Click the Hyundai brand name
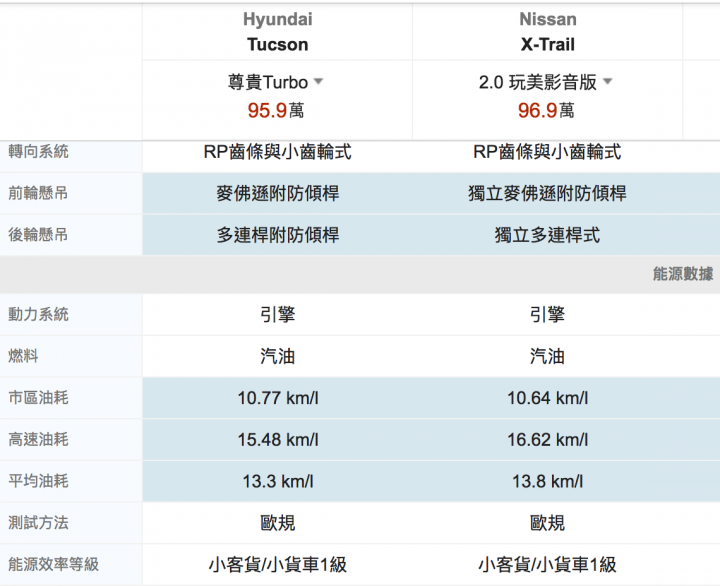720x586 pixels. (x=277, y=19)
